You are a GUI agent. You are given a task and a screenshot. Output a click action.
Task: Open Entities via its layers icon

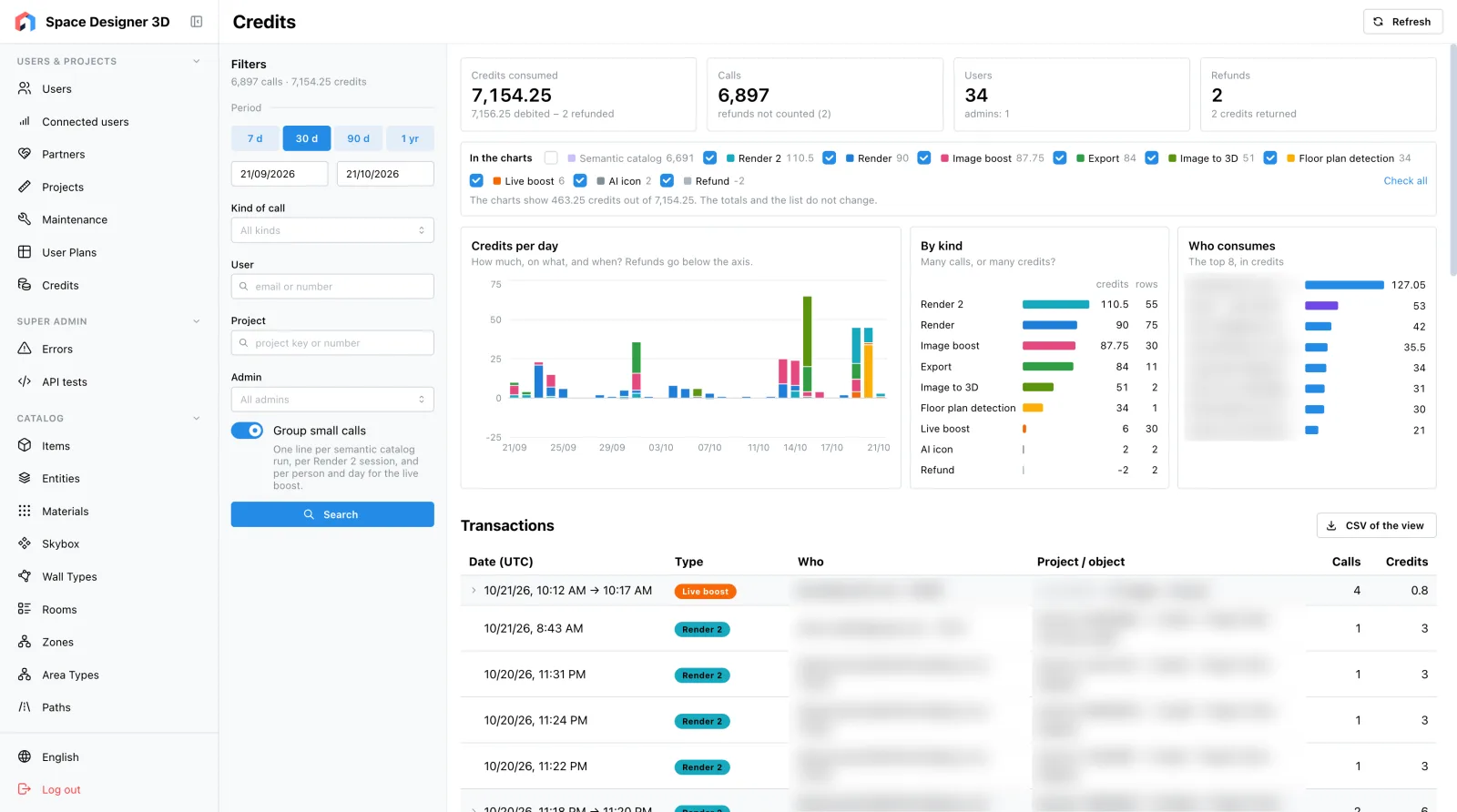pos(25,479)
